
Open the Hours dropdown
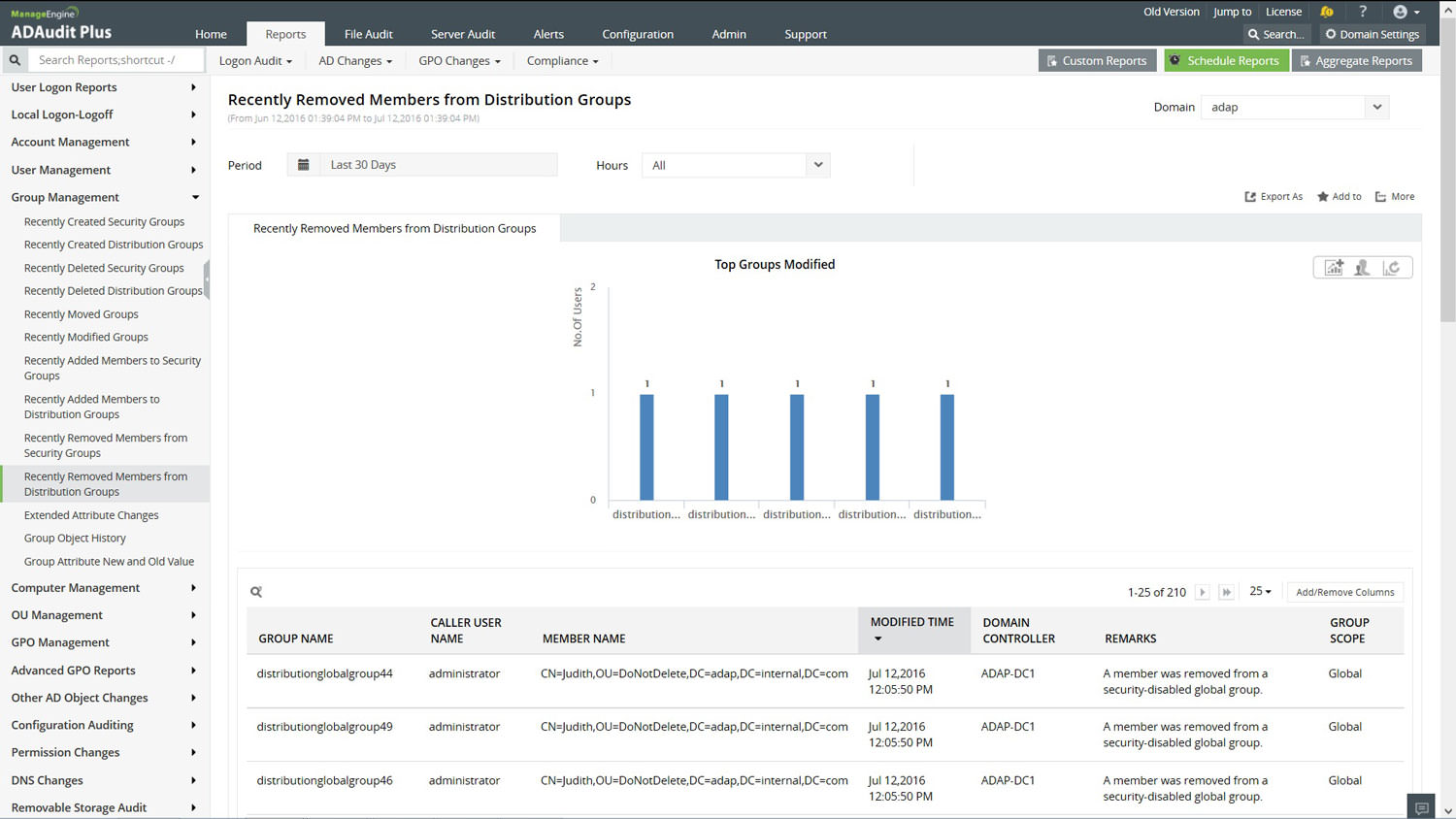coord(817,165)
